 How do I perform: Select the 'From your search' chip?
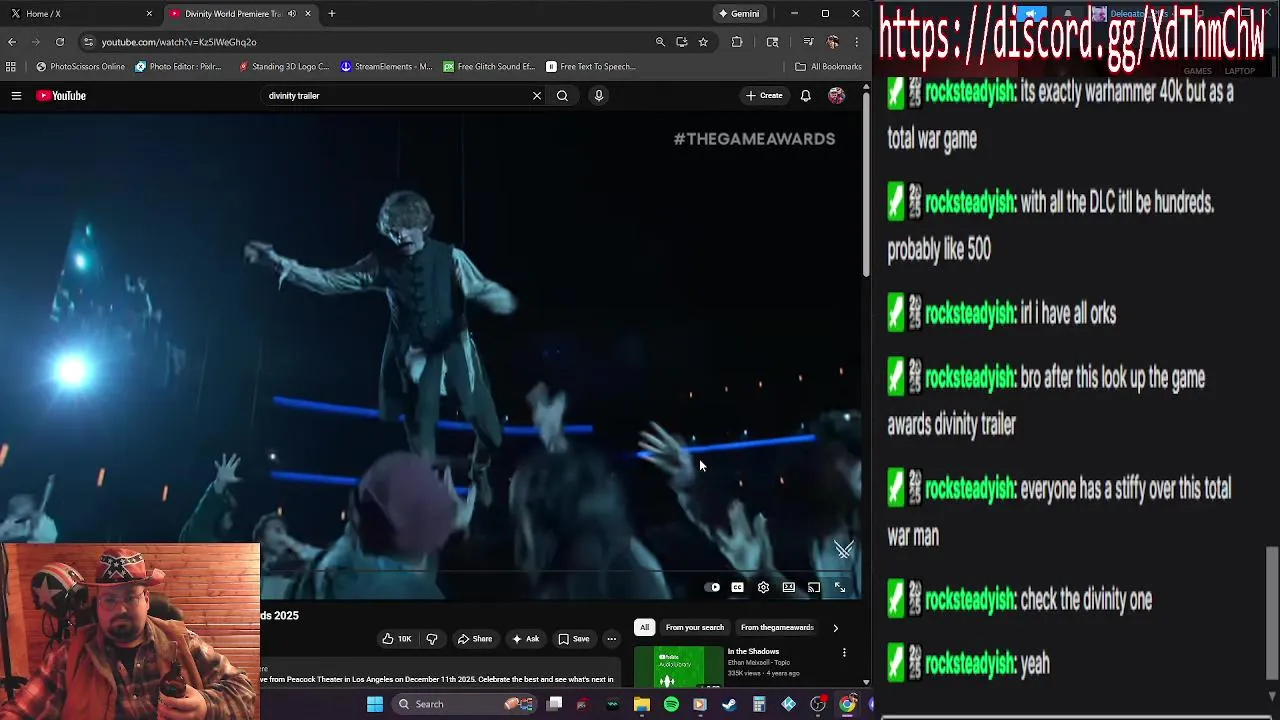click(x=695, y=628)
